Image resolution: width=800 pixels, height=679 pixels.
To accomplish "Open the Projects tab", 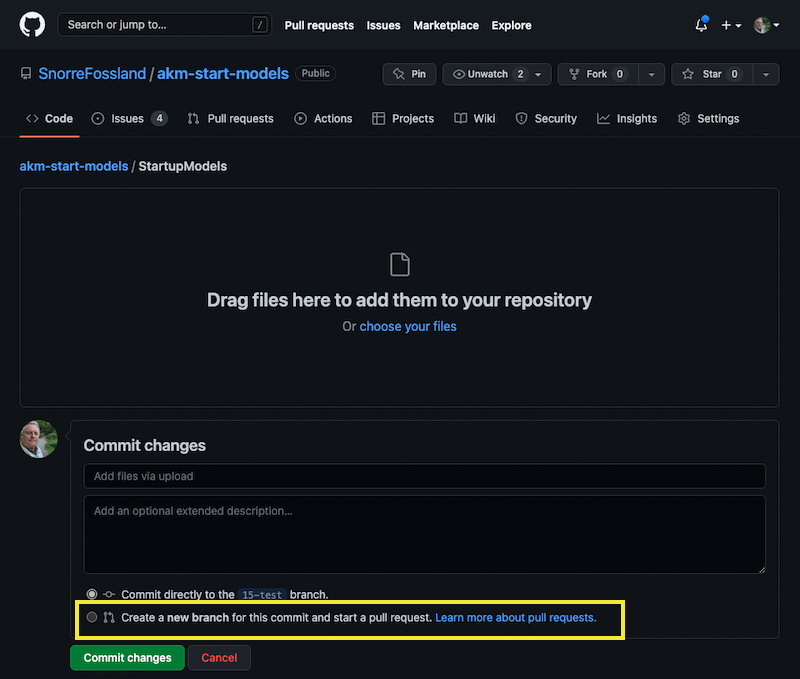I will 403,119.
